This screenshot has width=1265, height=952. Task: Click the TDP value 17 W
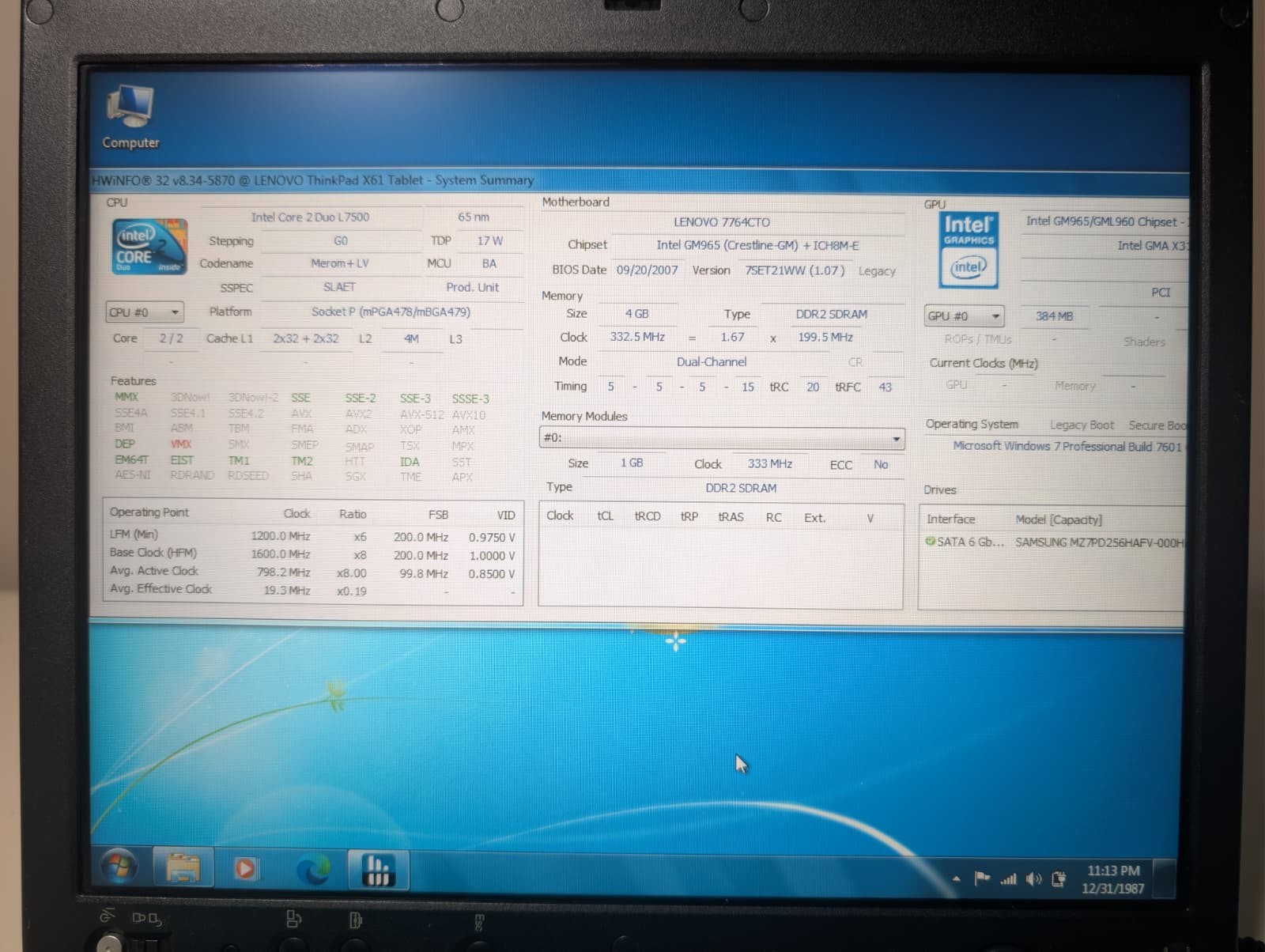pos(489,240)
